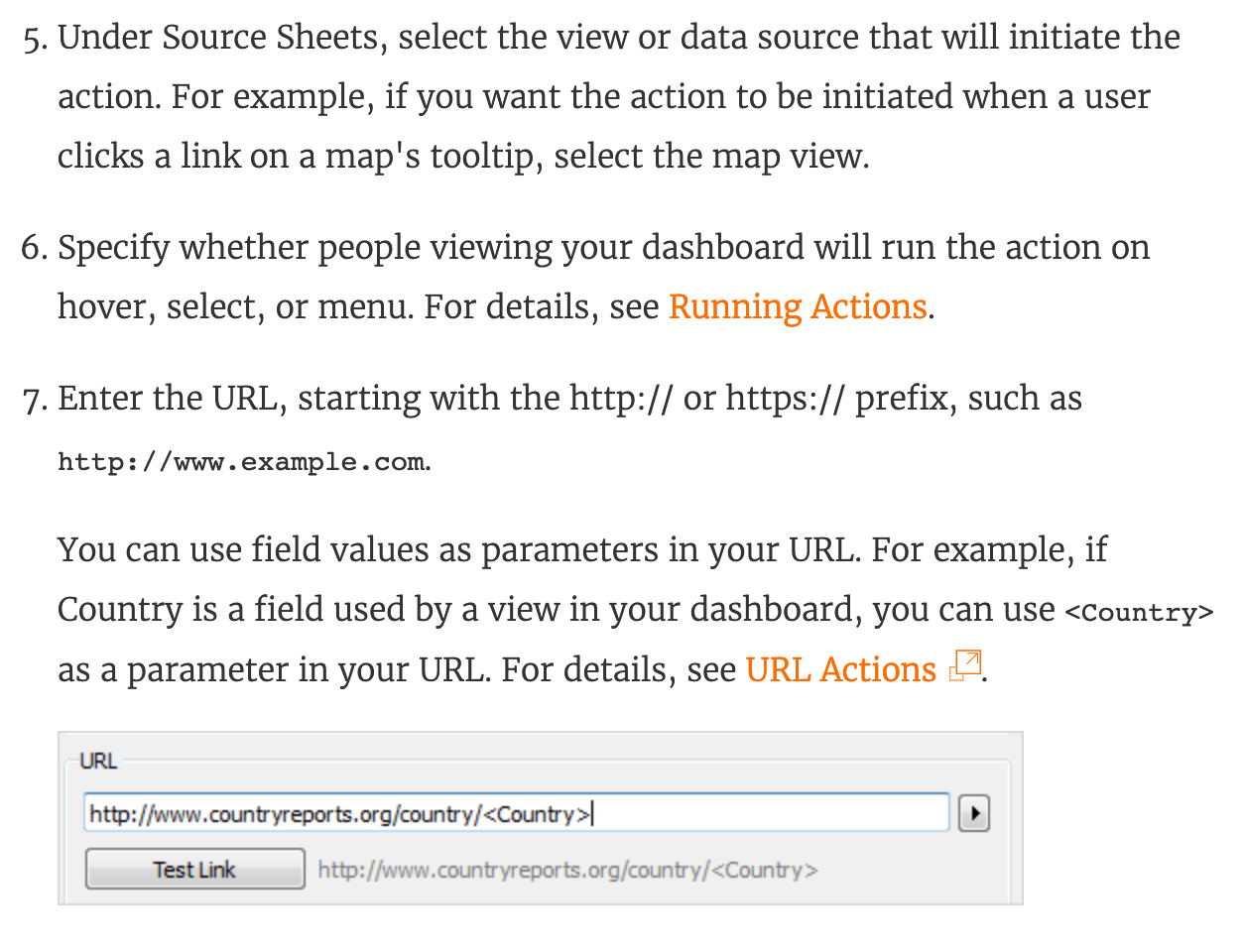1244x952 pixels.
Task: Open the Running Actions link
Action: 798,307
